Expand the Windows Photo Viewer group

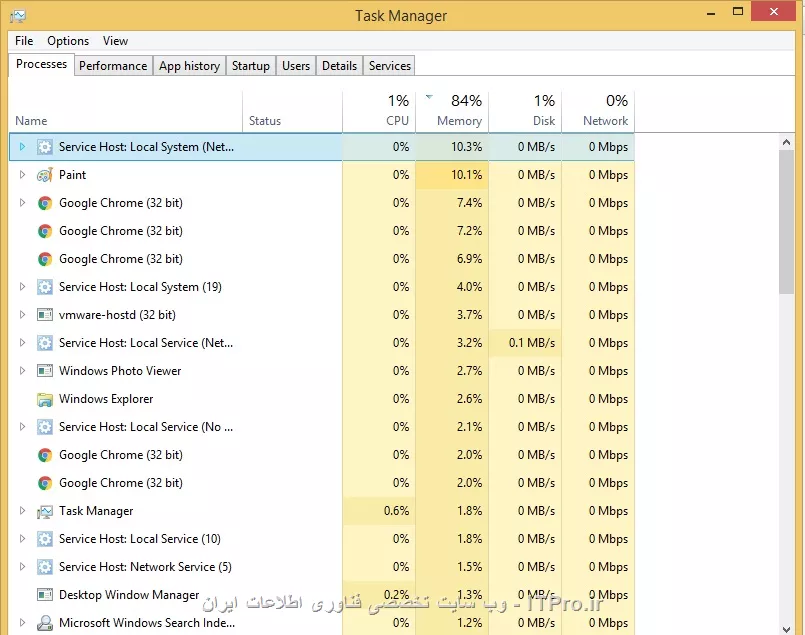click(x=22, y=371)
